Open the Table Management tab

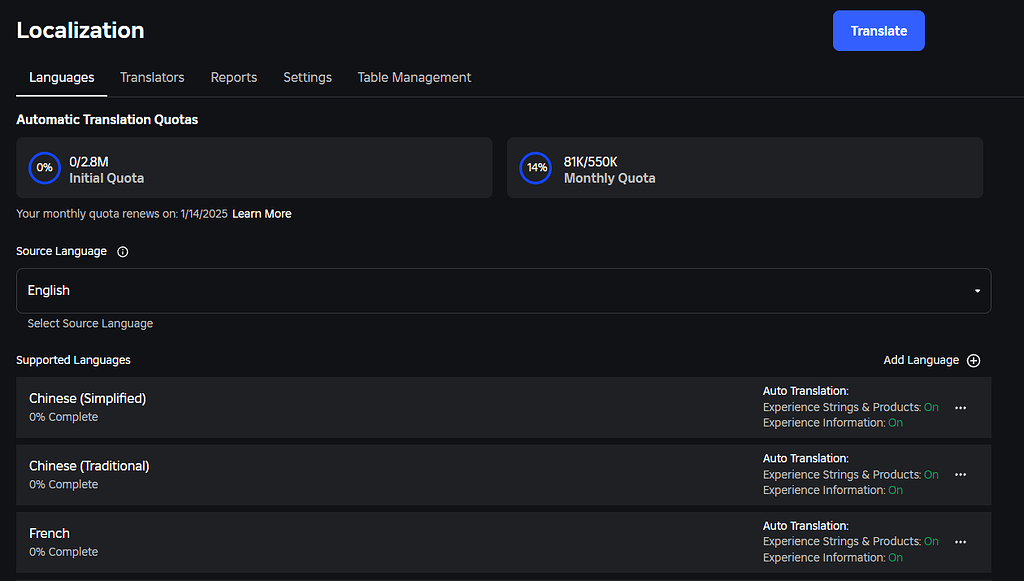pyautogui.click(x=414, y=77)
